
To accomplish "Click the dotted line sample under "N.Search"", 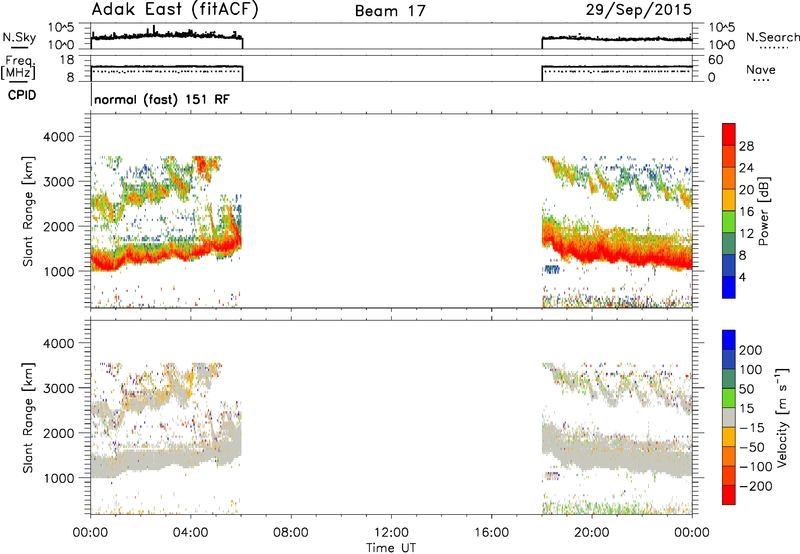I will (774, 48).
